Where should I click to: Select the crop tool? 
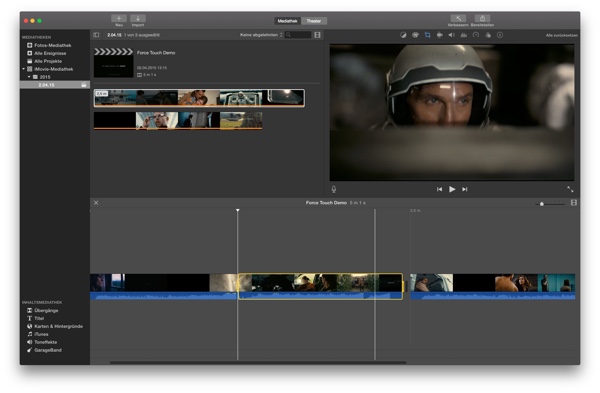click(x=427, y=35)
